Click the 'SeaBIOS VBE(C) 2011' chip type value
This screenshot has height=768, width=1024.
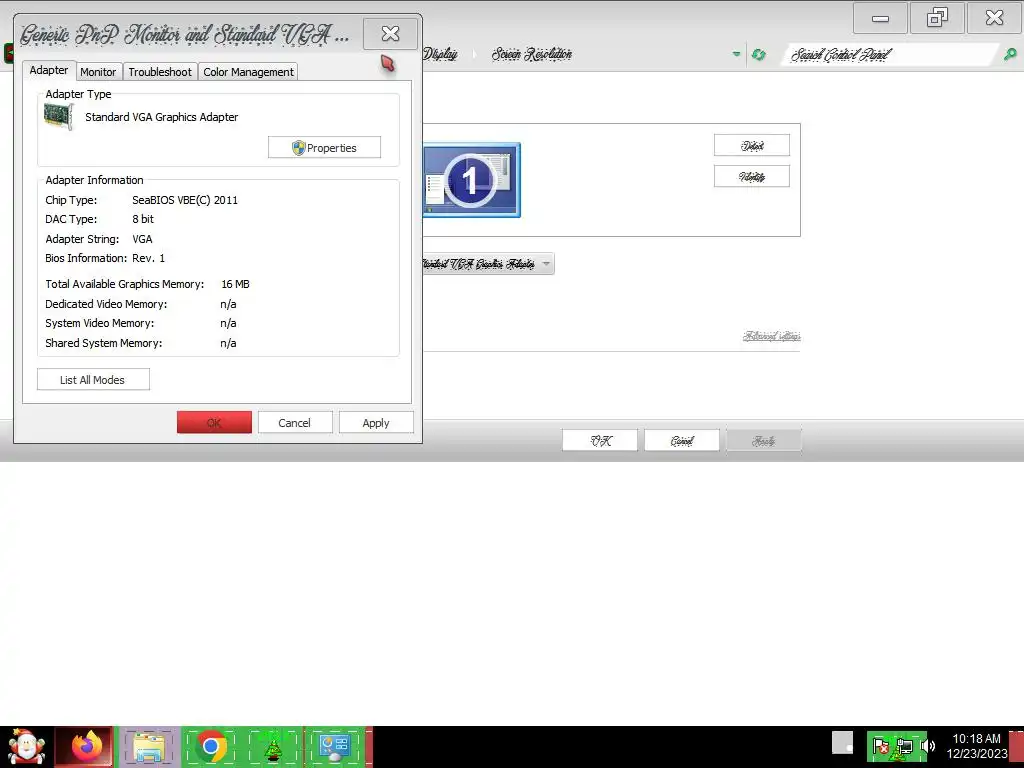click(x=185, y=200)
